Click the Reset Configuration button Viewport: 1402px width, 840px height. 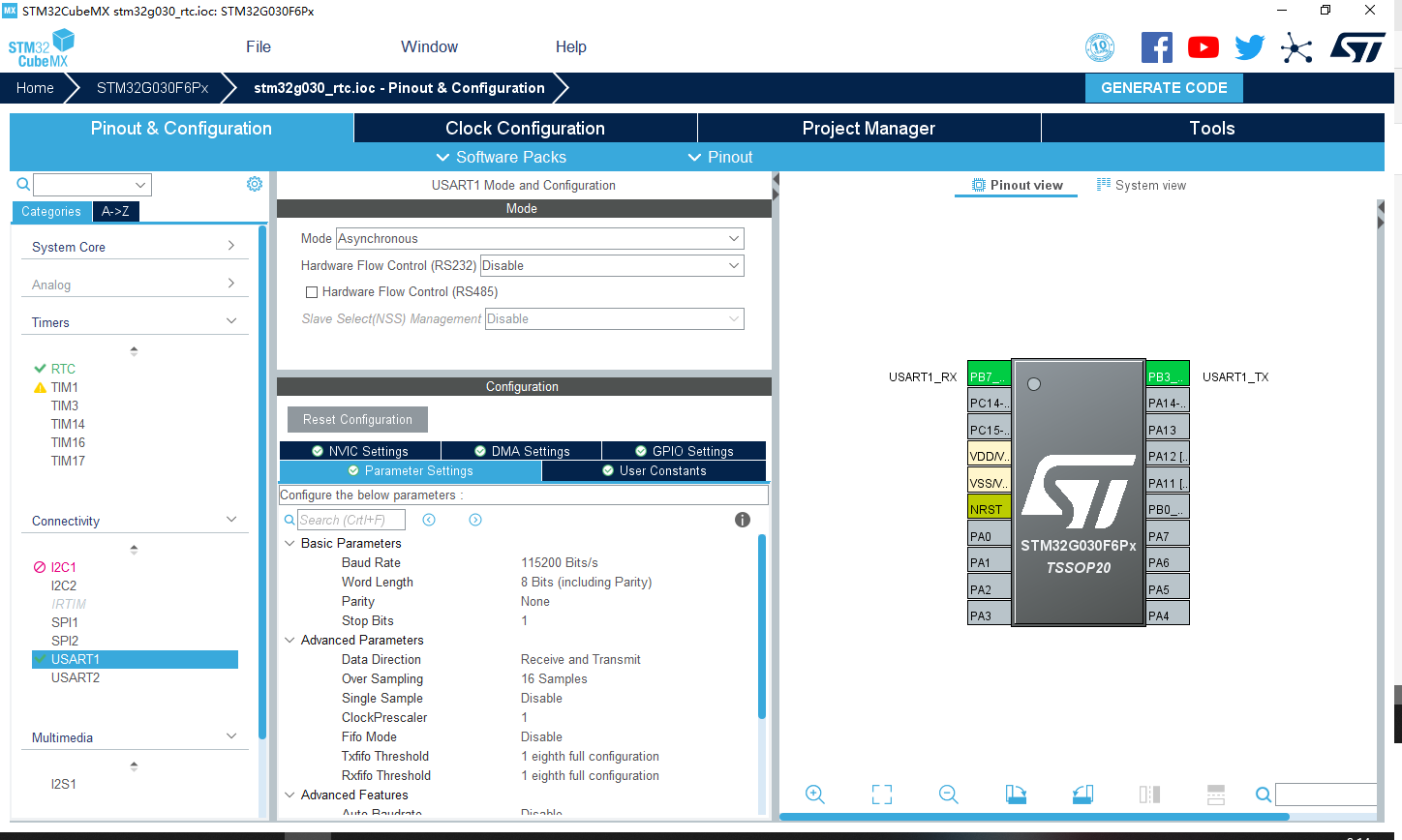point(357,419)
